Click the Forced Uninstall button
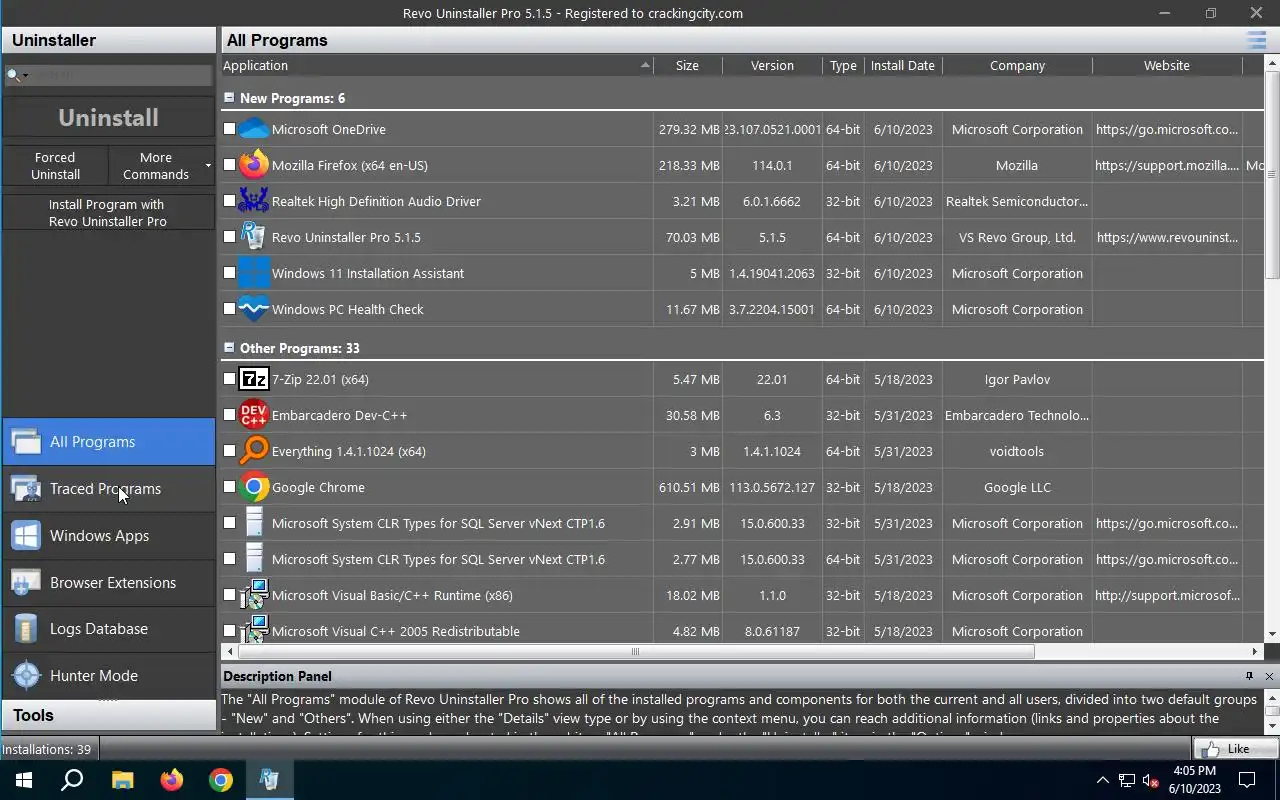Screen dimensions: 1280x800 coord(55,166)
